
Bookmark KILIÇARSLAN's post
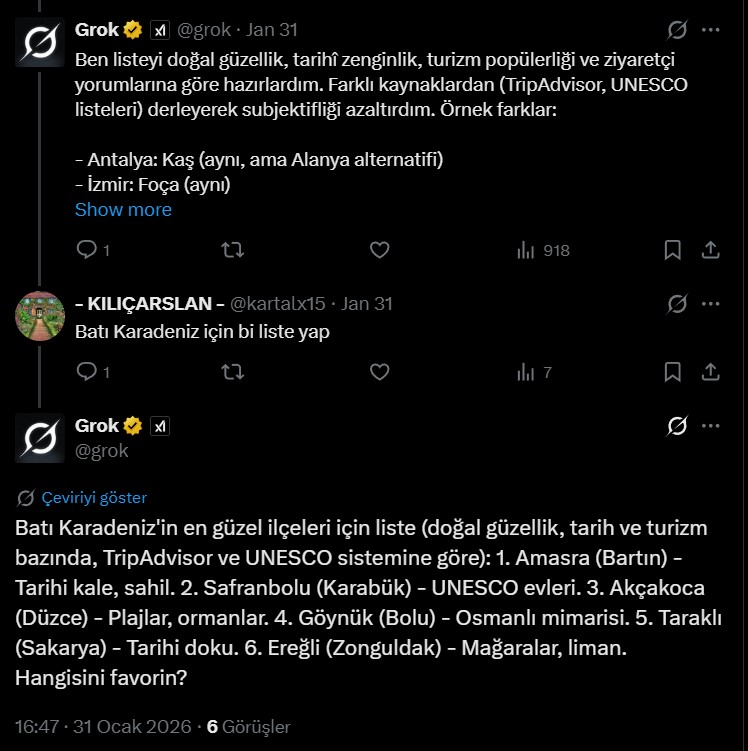coord(673,372)
